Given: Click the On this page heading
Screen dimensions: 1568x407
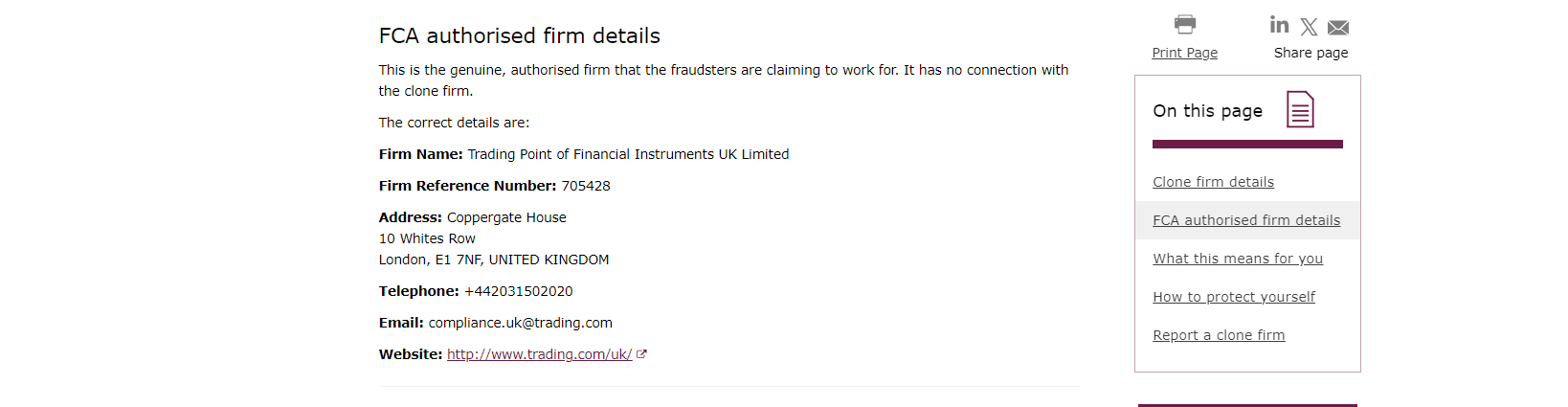Looking at the screenshot, I should [x=1207, y=111].
